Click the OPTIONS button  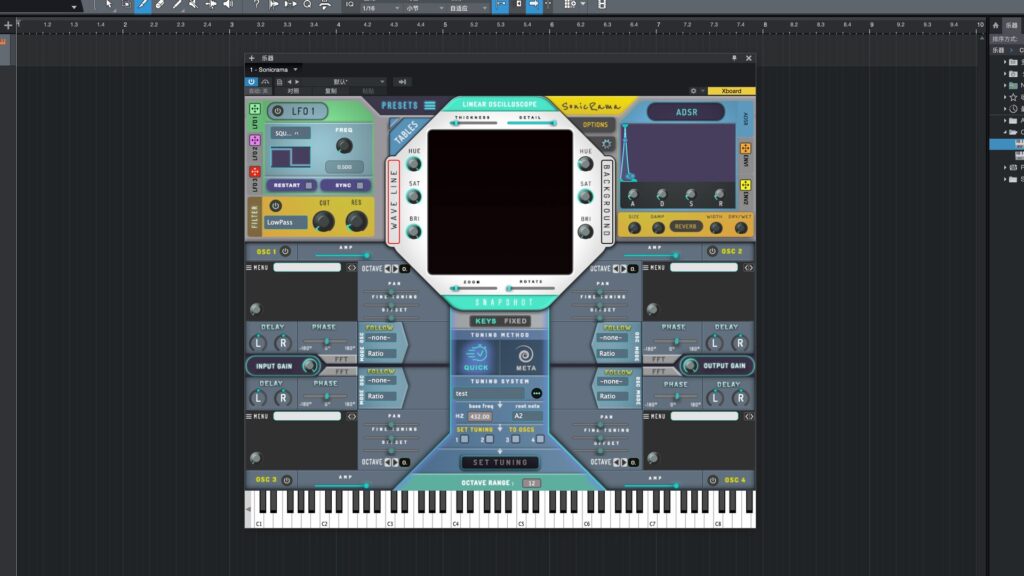point(595,125)
